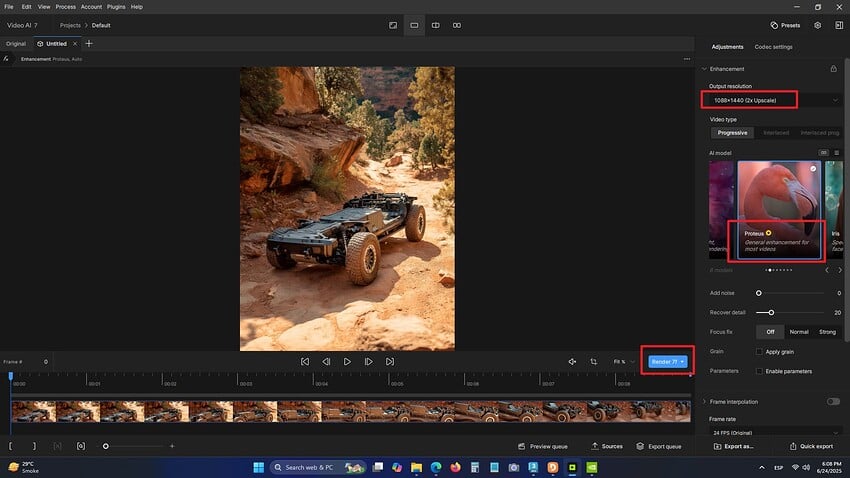
Task: Select the Iris AI model card
Action: pos(834,210)
